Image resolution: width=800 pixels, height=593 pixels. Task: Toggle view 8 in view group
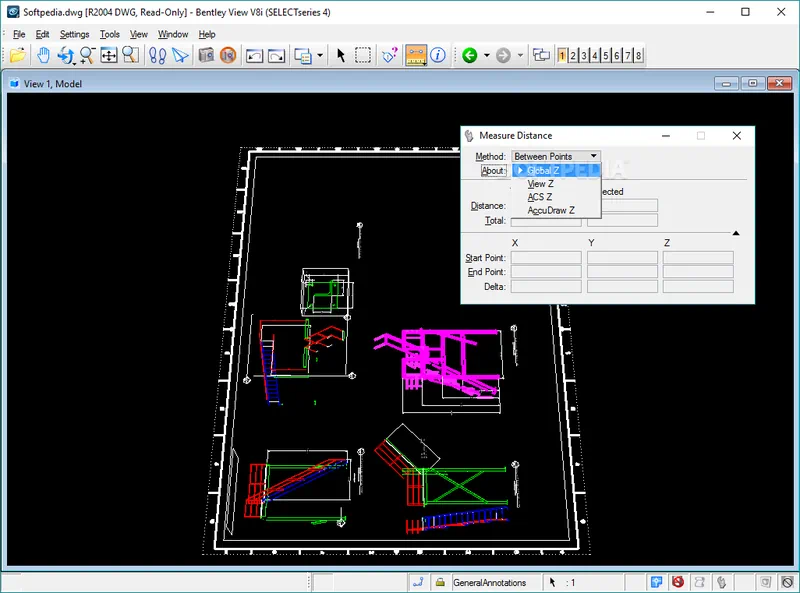[638, 55]
